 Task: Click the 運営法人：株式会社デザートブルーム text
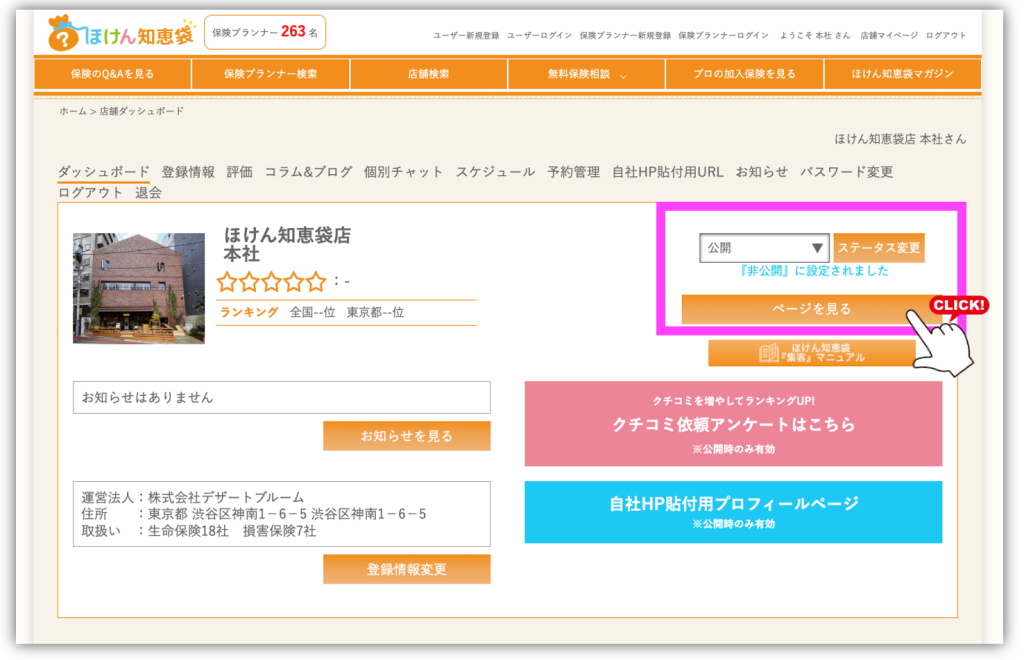(193, 497)
